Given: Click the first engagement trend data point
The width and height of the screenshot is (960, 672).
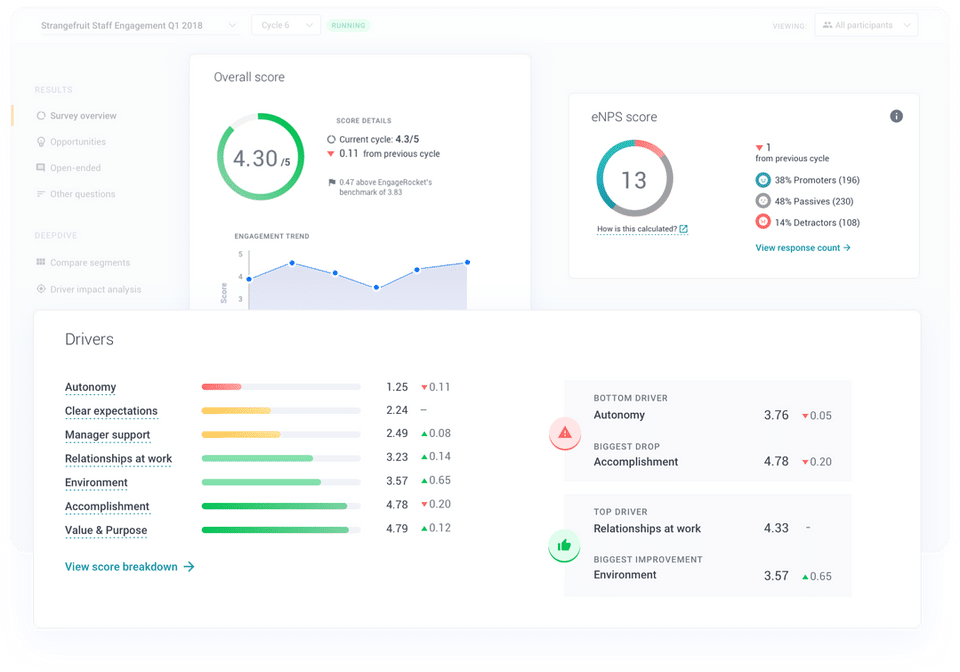Looking at the screenshot, I should 249,279.
